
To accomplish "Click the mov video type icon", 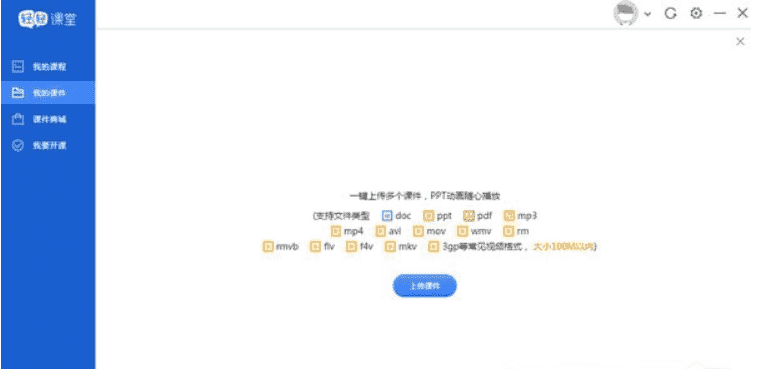I will 418,231.
